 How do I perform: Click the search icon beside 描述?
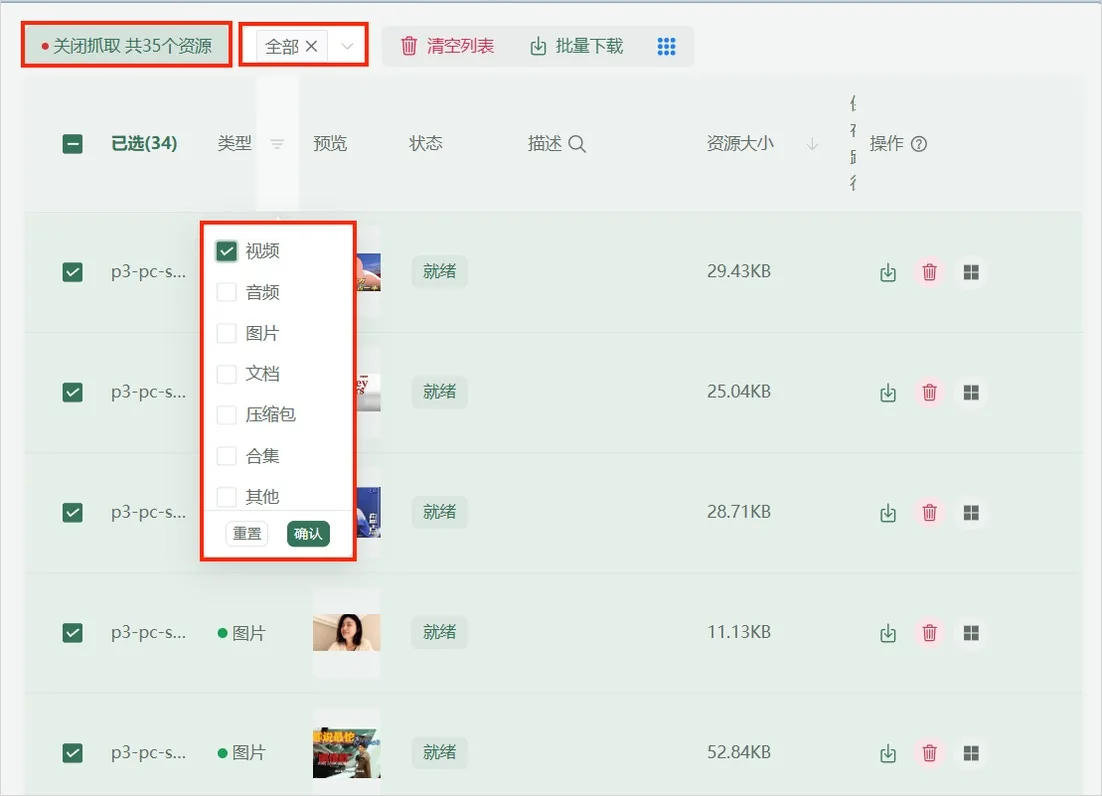[577, 144]
